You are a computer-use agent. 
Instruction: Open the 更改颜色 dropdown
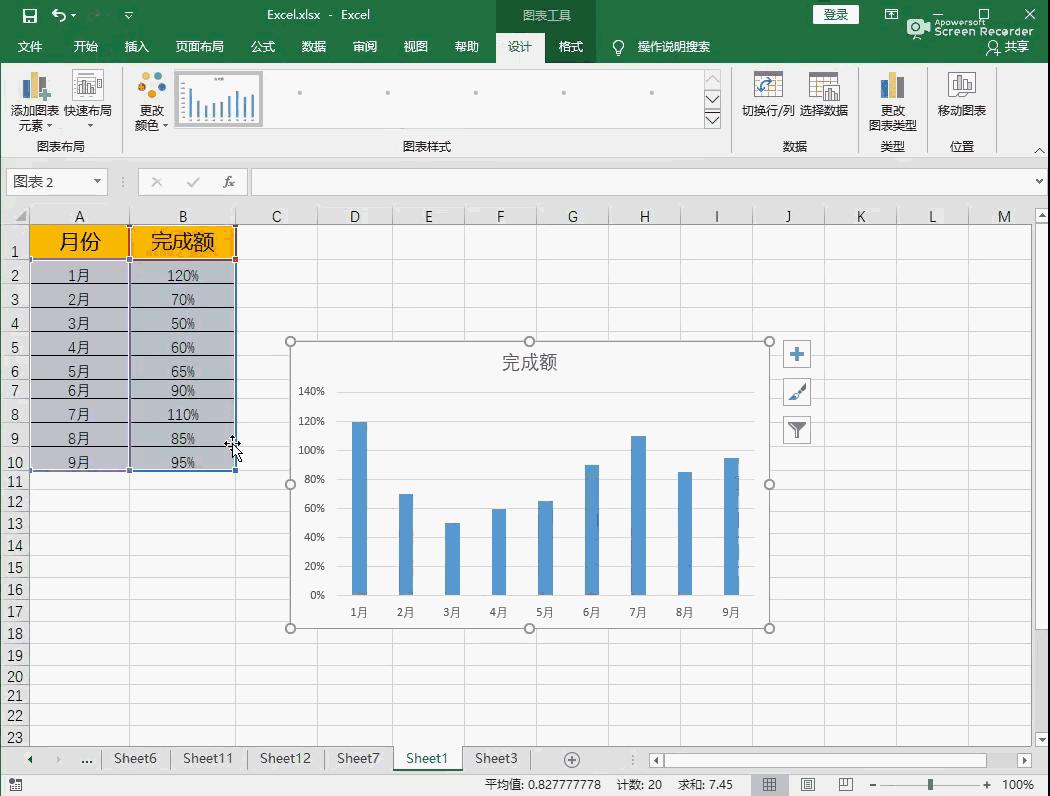[149, 98]
